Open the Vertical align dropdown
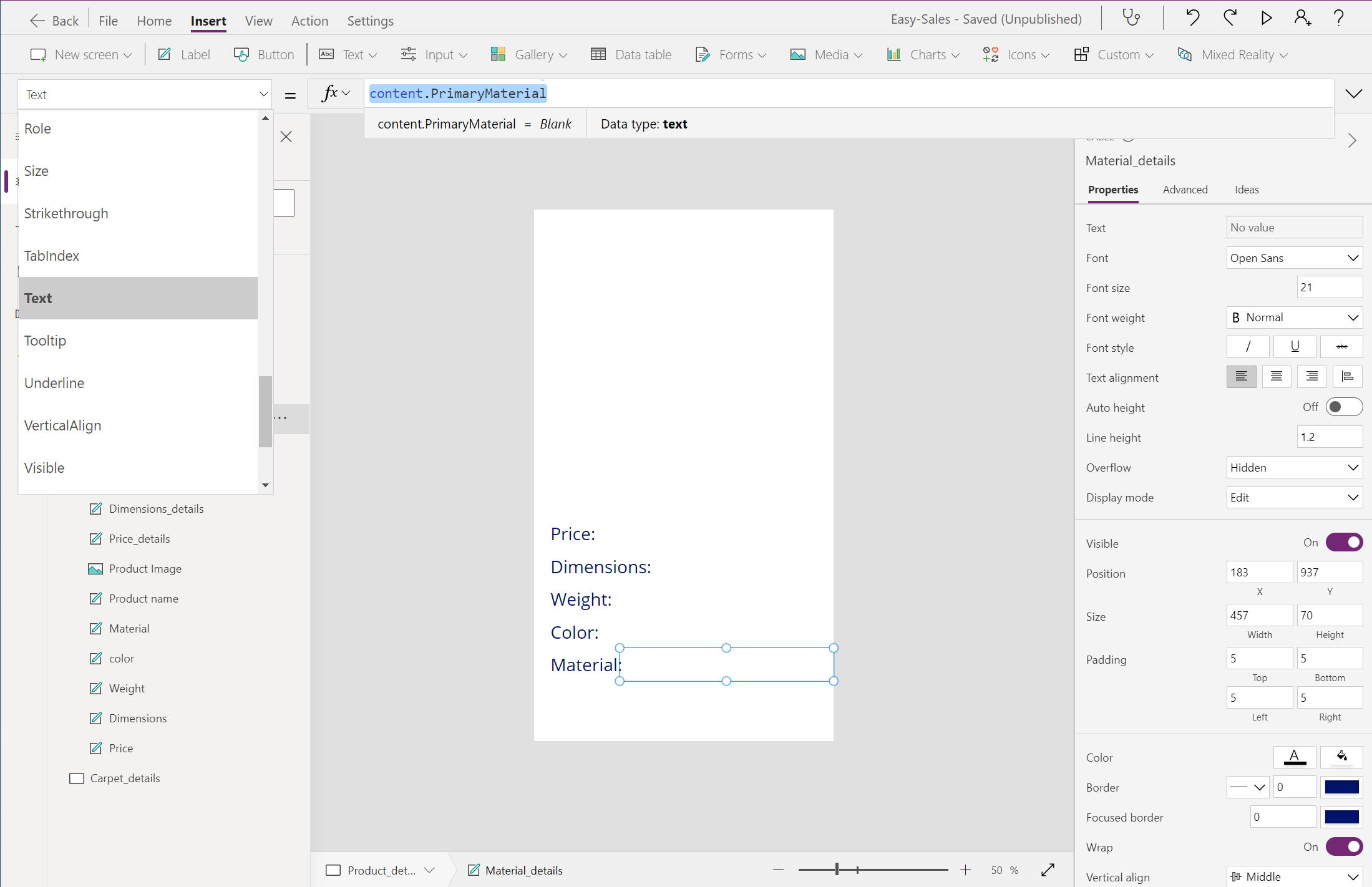1372x887 pixels. 1295,876
